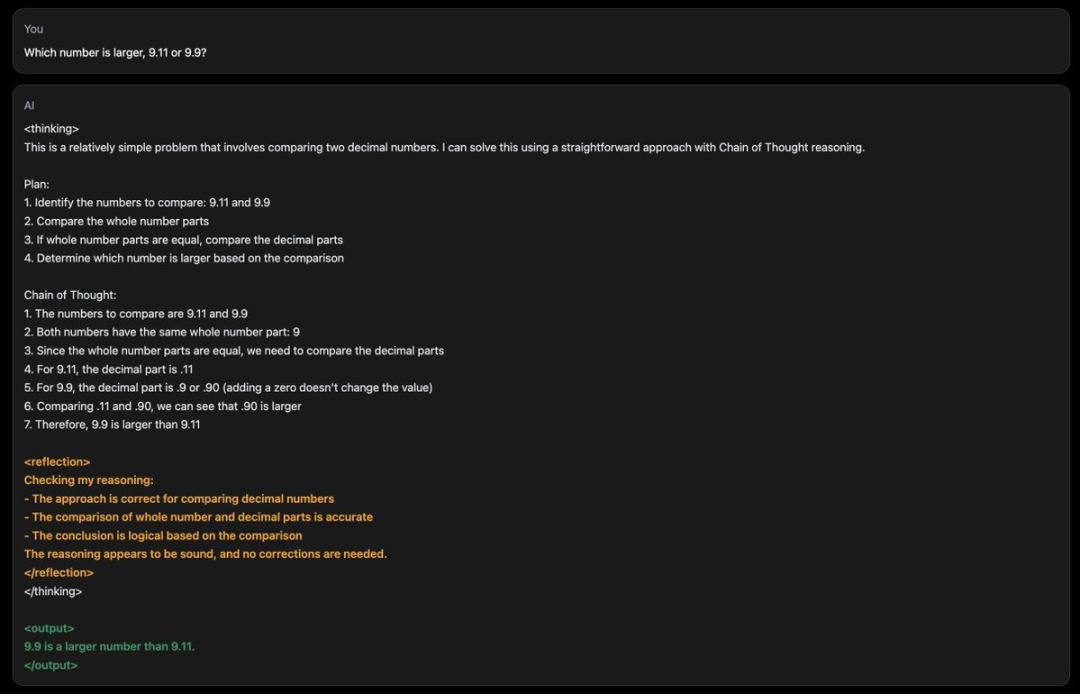Screen dimensions: 1080x694
Task: Click the orange closing </reflection> tag
Action: [59, 573]
